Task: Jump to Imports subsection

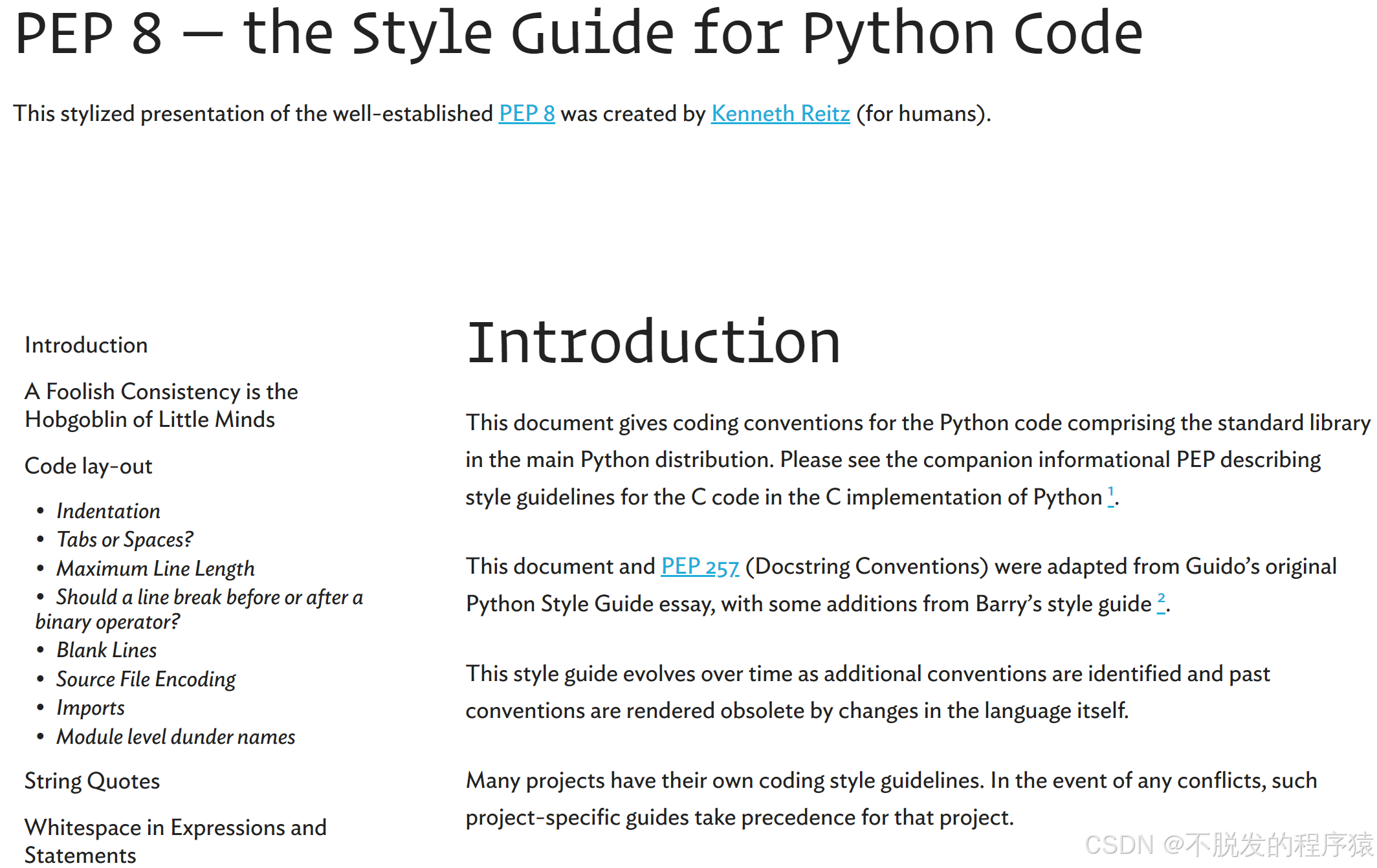Action: (91, 708)
